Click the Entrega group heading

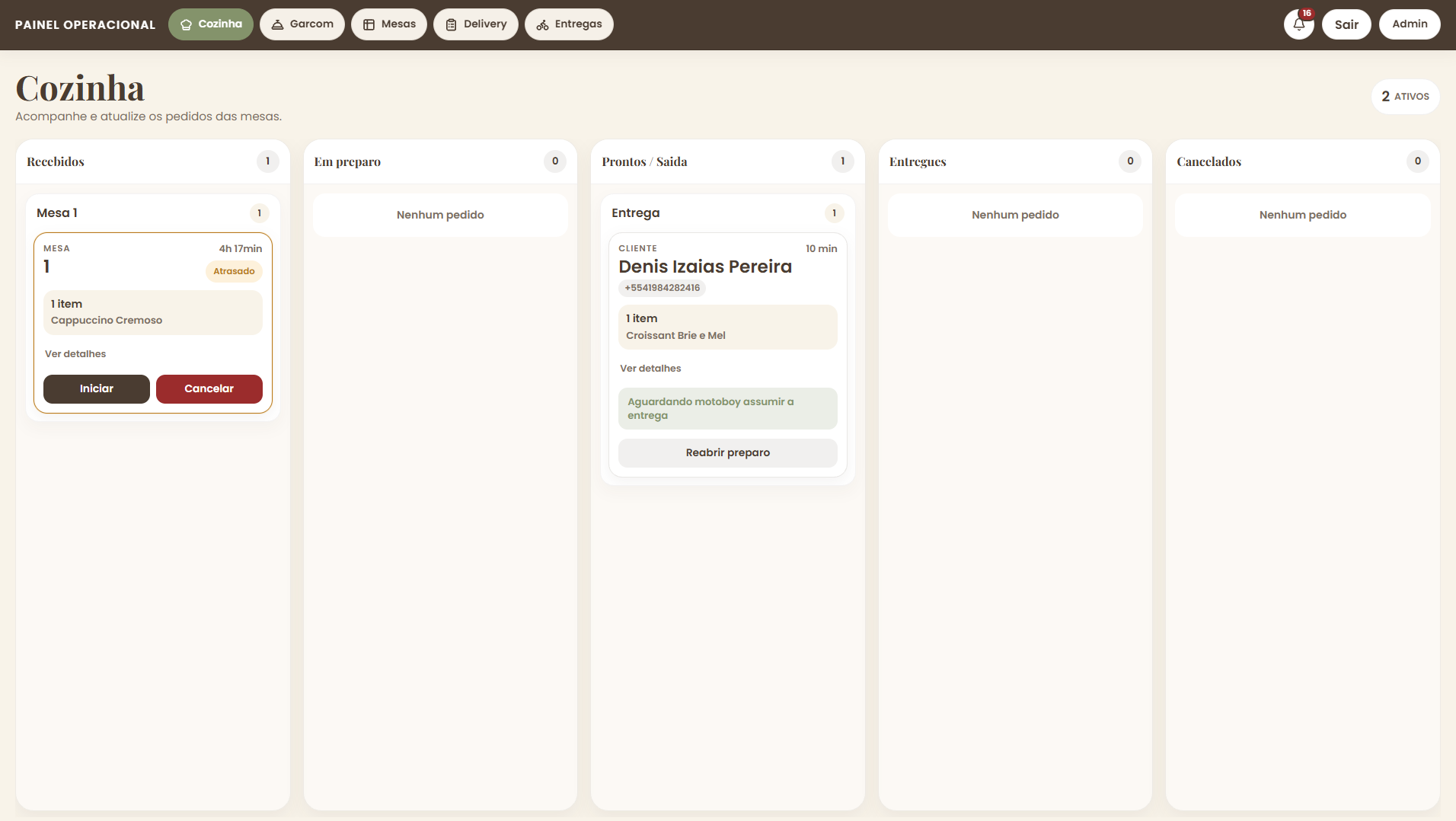636,213
